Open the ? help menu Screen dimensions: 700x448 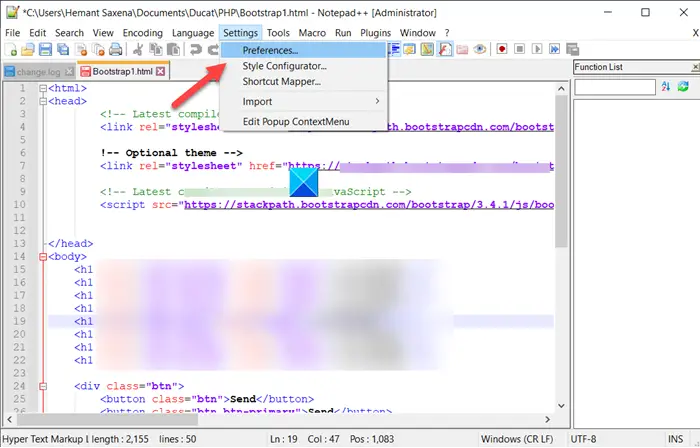point(447,33)
